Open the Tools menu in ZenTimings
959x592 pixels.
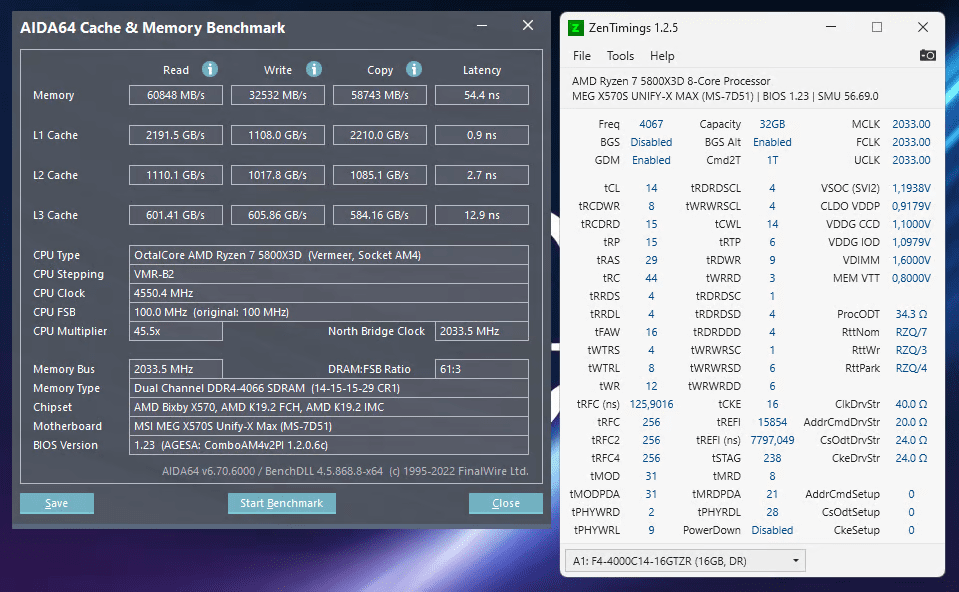[620, 56]
